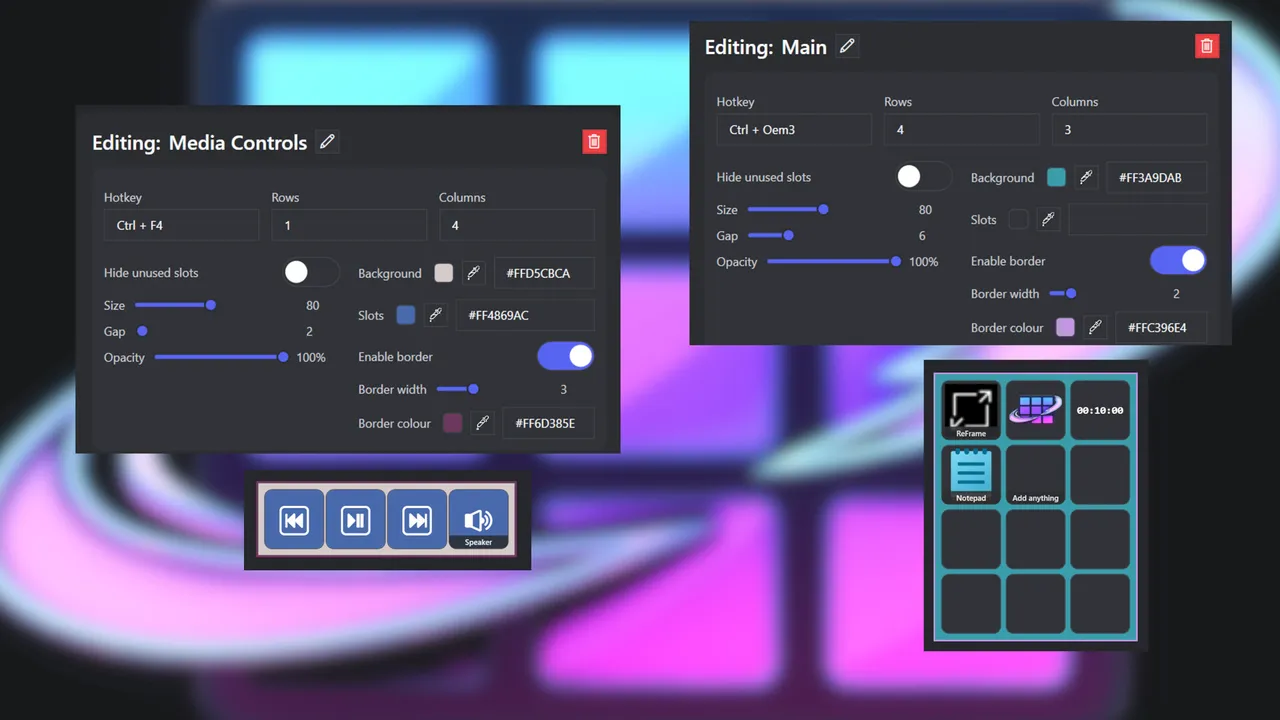
Task: Click the #FF3A9DAB background hex field
Action: (x=1157, y=177)
